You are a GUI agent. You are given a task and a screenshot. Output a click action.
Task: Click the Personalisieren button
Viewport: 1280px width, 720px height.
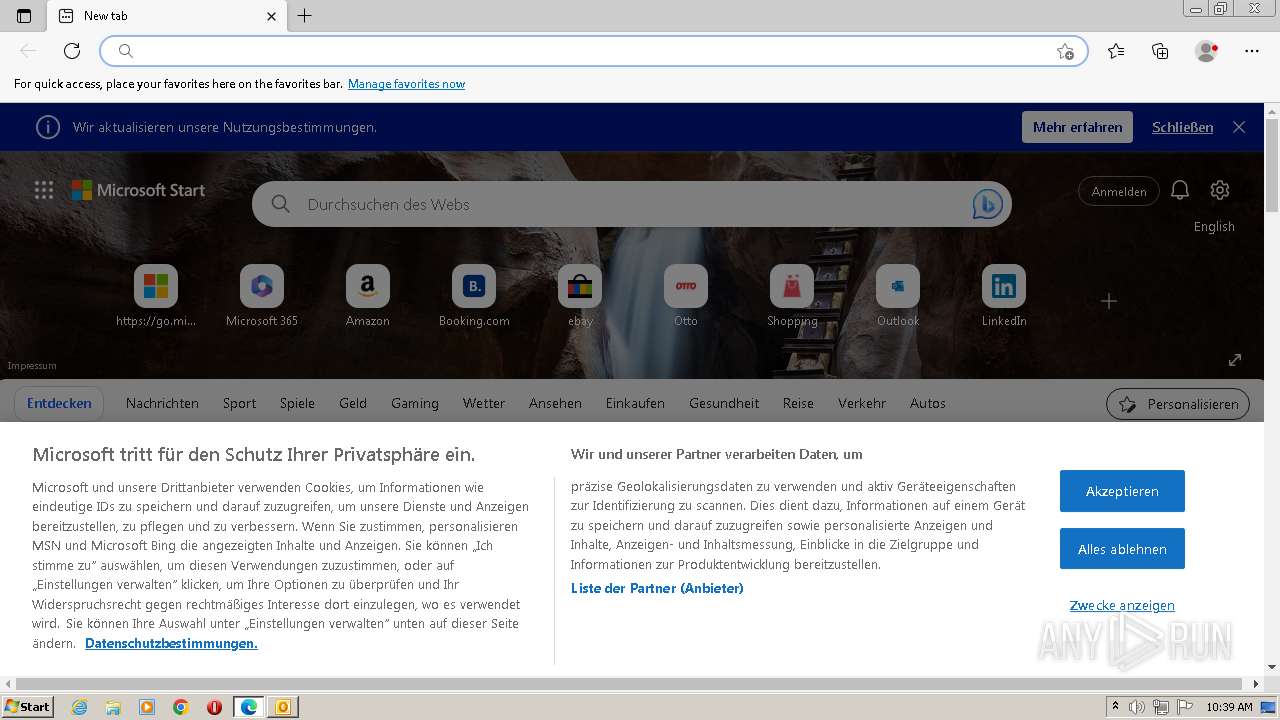pyautogui.click(x=1178, y=404)
